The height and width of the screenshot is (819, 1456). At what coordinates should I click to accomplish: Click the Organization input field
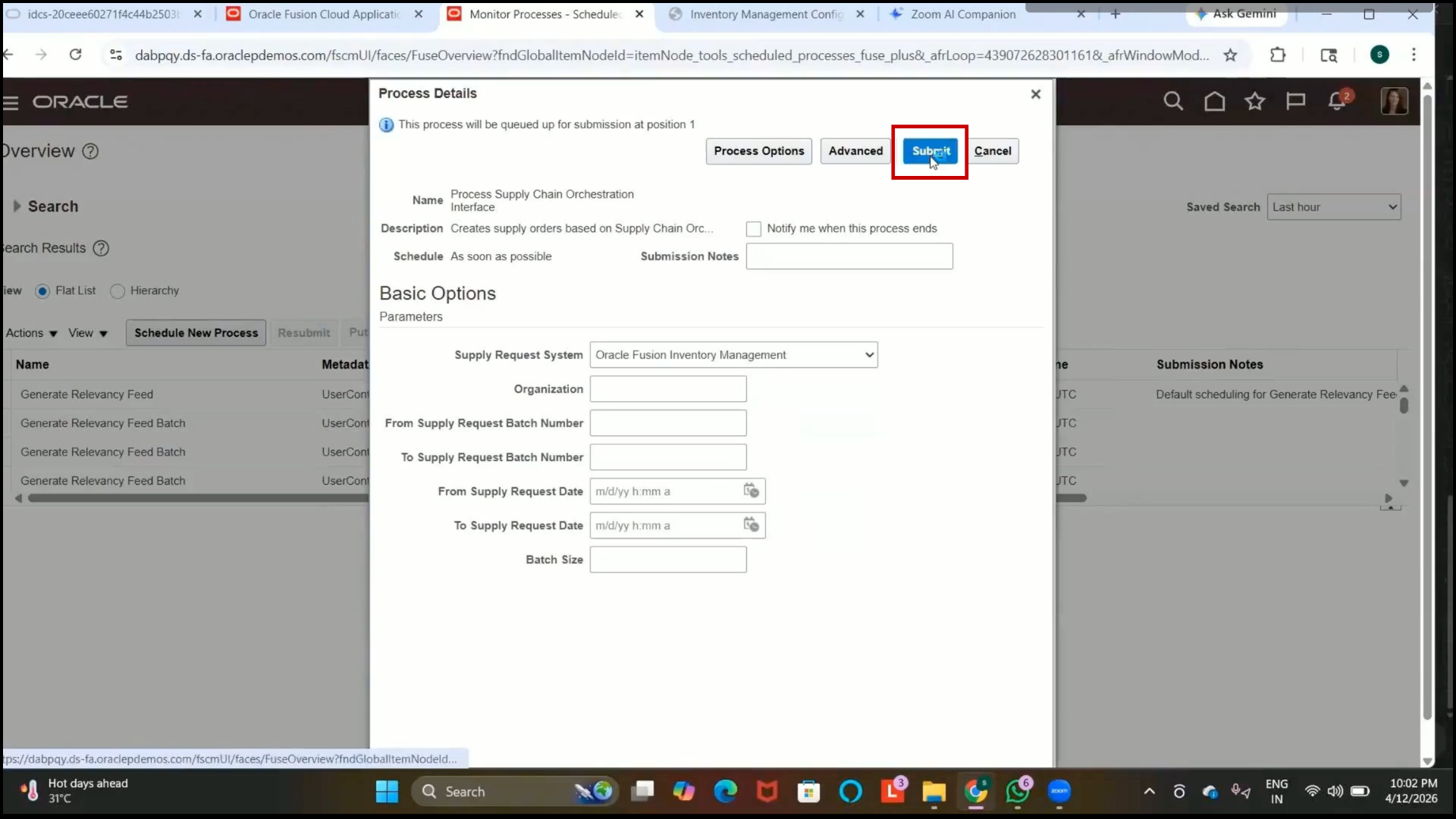[668, 389]
